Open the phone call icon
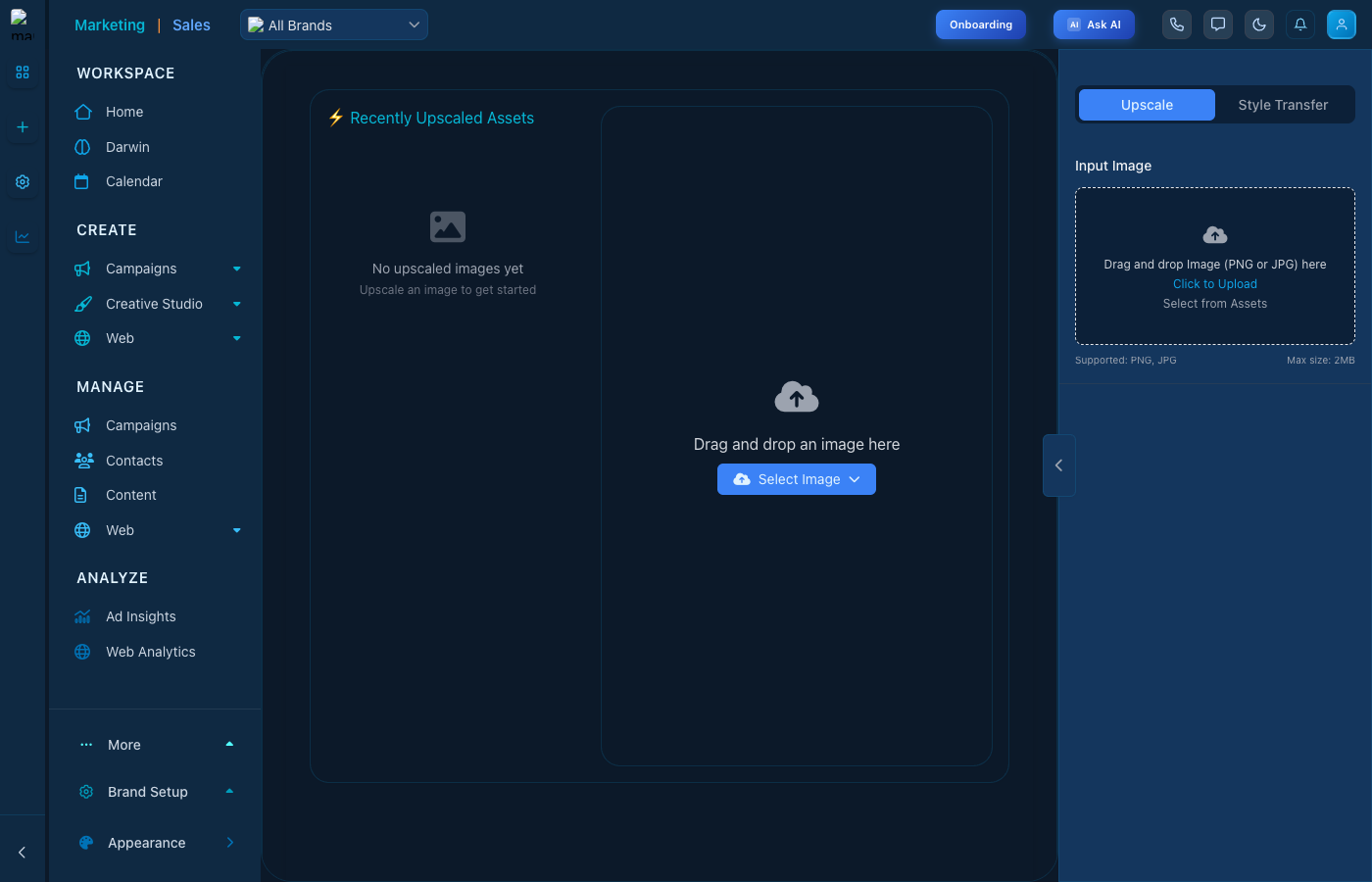 [x=1177, y=24]
